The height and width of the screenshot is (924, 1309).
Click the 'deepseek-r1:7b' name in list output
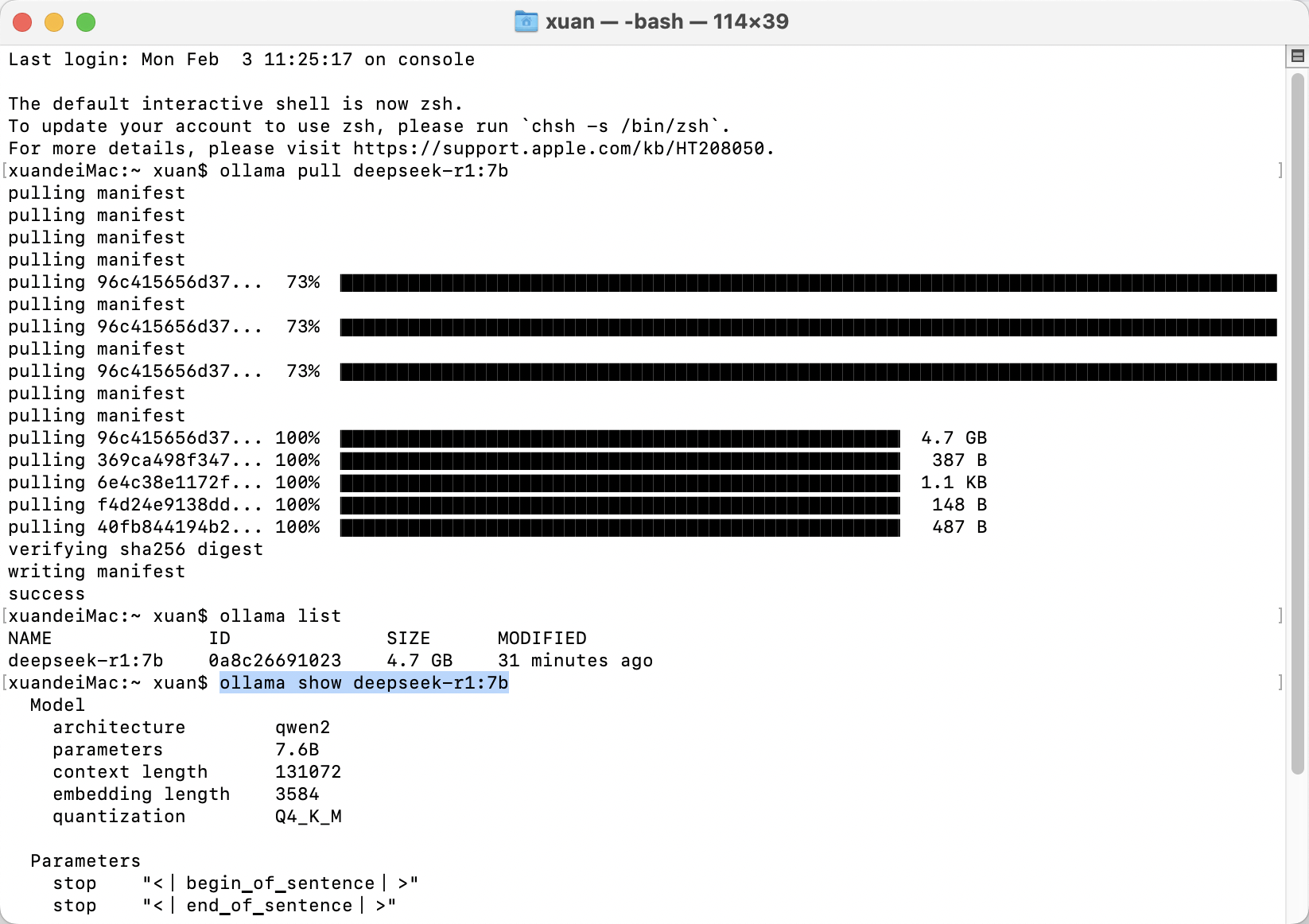86,661
